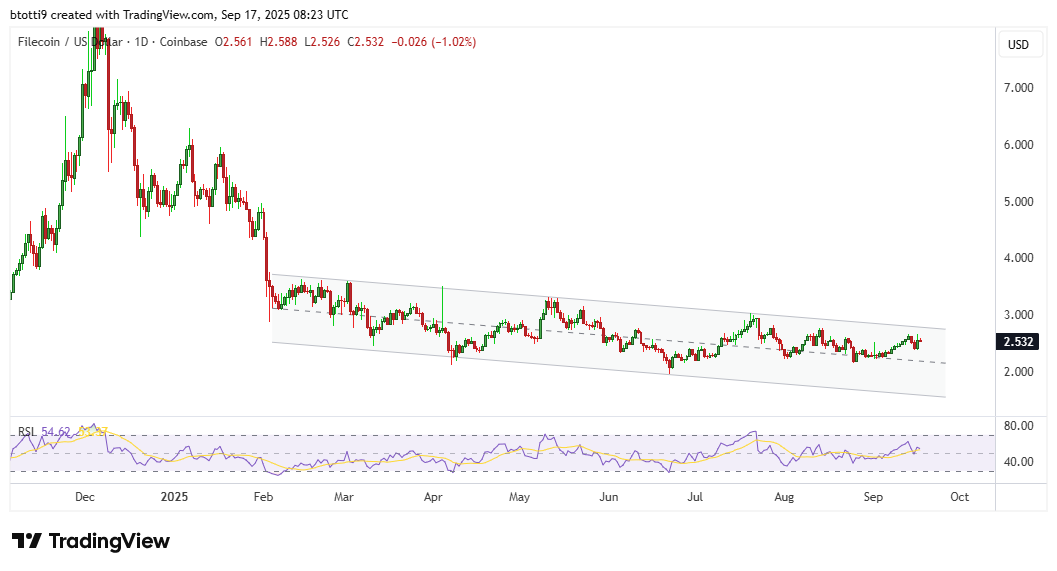1057x571 pixels.
Task: Click the latest candlestick near price 2.532
Action: click(917, 342)
